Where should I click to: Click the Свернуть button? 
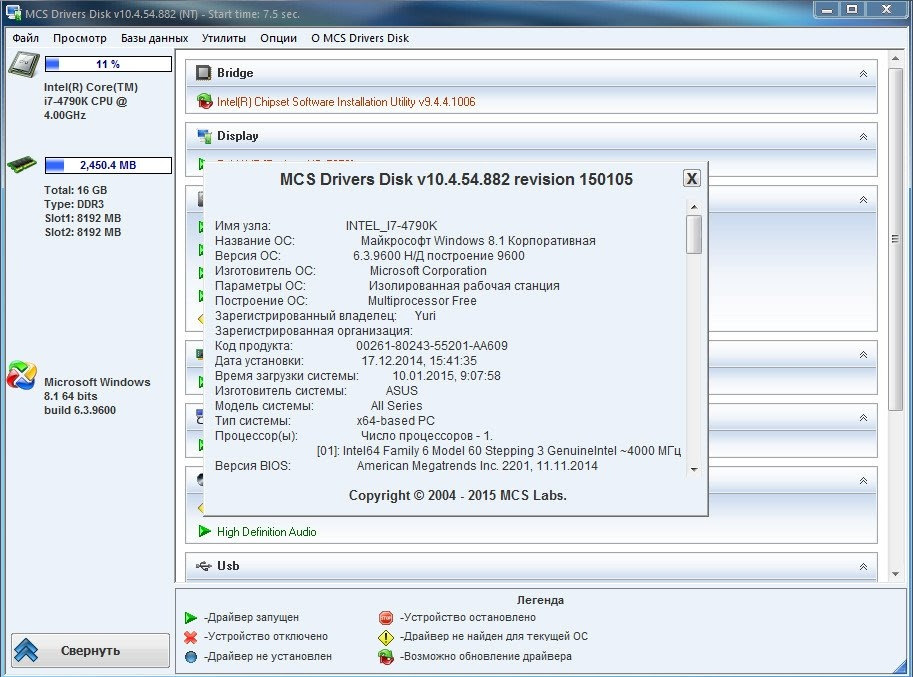click(90, 650)
